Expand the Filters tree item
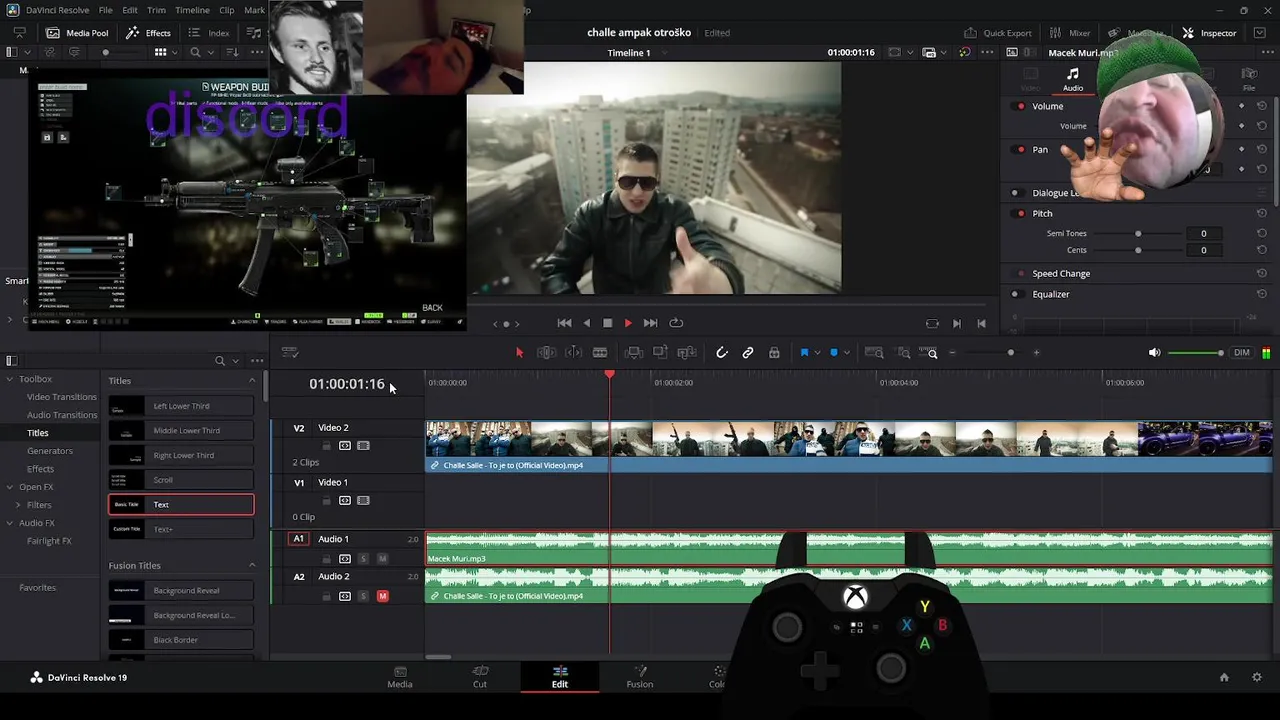The height and width of the screenshot is (720, 1280). (x=18, y=505)
